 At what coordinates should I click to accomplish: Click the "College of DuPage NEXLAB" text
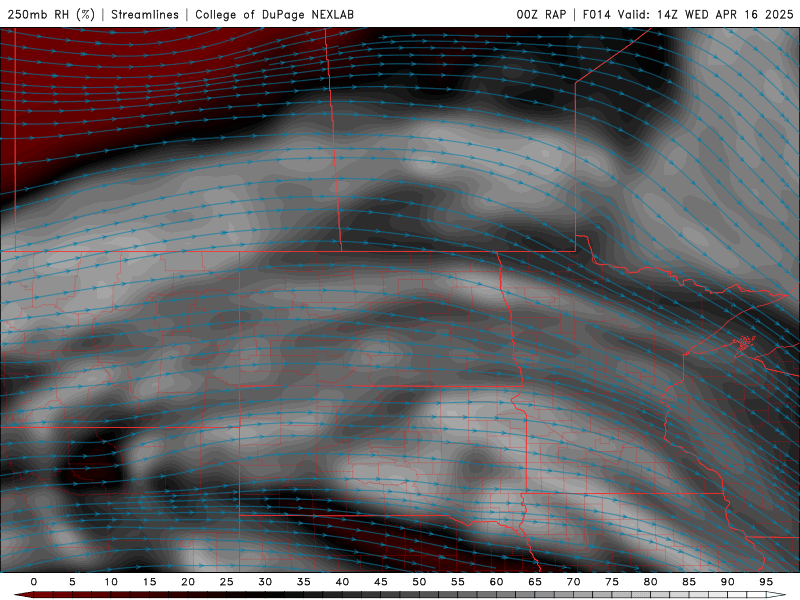click(274, 14)
